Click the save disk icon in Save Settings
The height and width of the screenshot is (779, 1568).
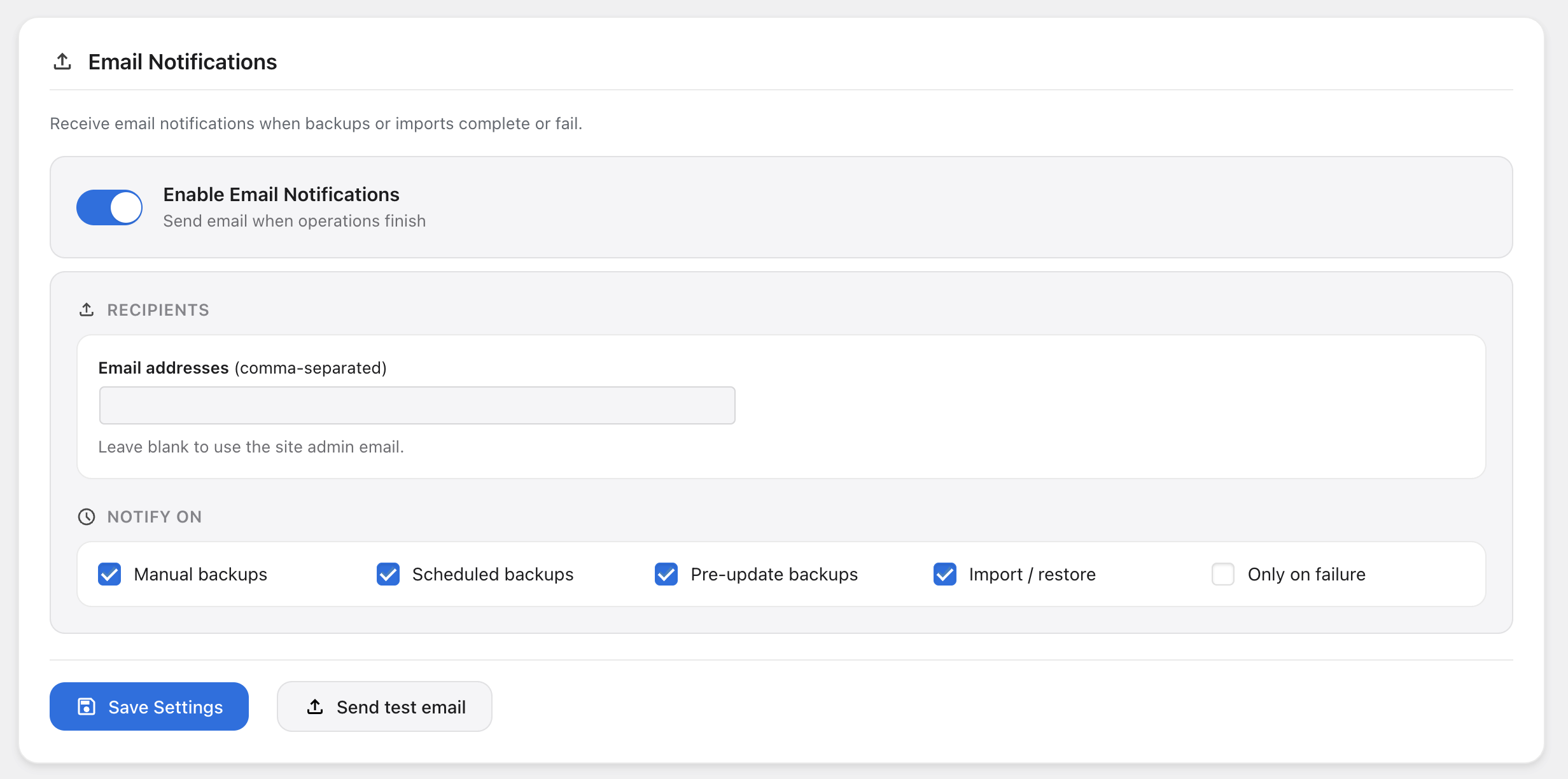pos(87,706)
